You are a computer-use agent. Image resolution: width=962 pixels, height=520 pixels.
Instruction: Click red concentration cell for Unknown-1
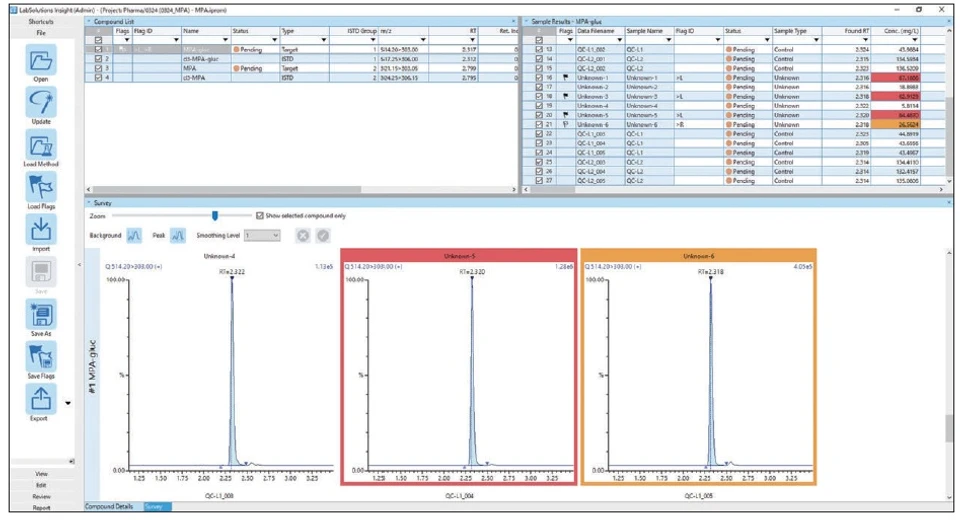point(896,78)
